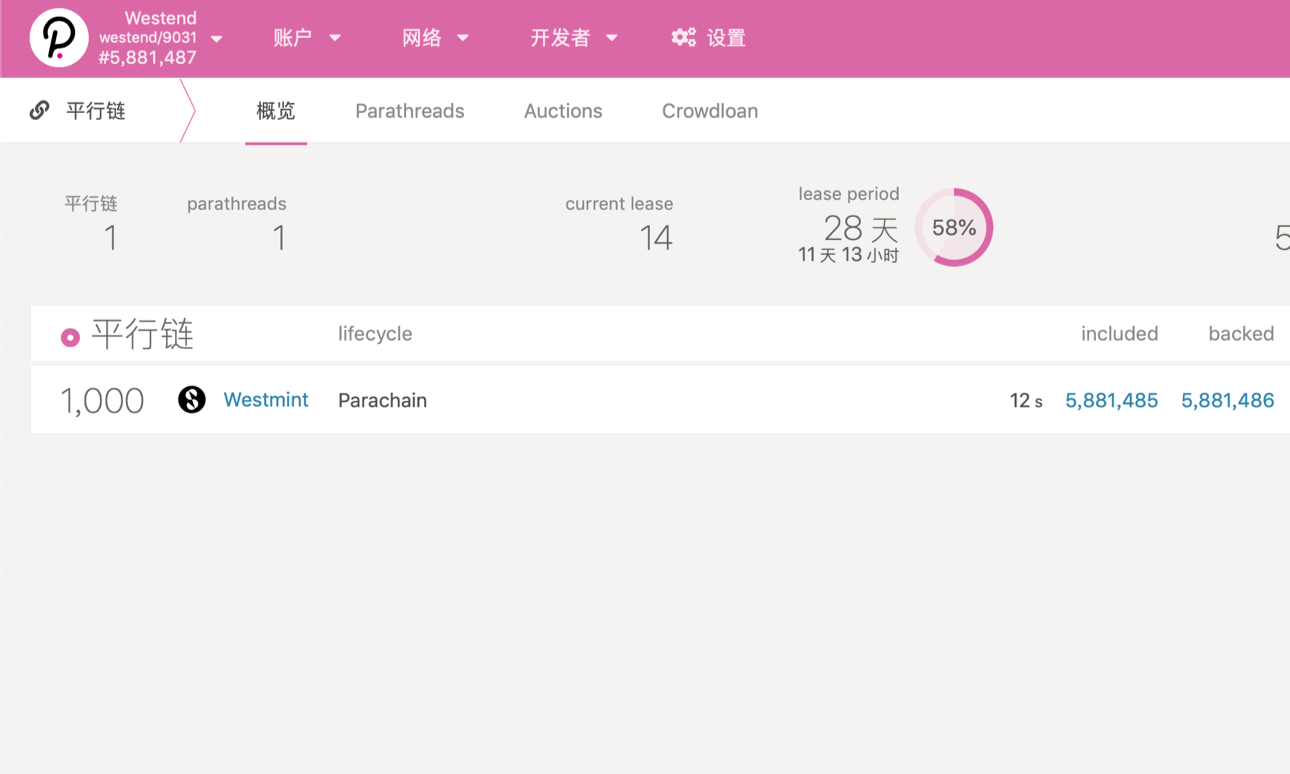The image size is (1290, 774).
Task: Switch to the Auctions tab
Action: point(563,111)
